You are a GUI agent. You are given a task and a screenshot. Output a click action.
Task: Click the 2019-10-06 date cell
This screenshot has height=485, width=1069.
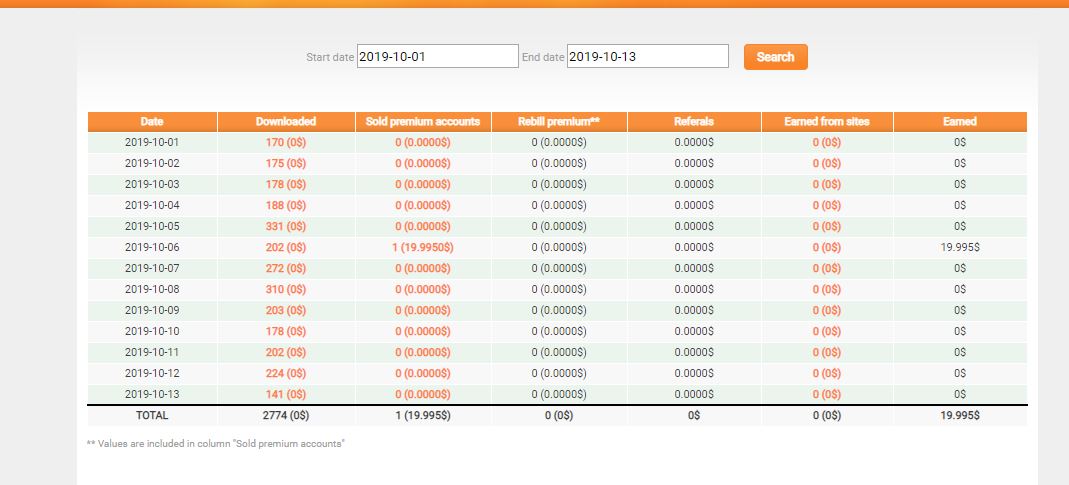click(152, 248)
